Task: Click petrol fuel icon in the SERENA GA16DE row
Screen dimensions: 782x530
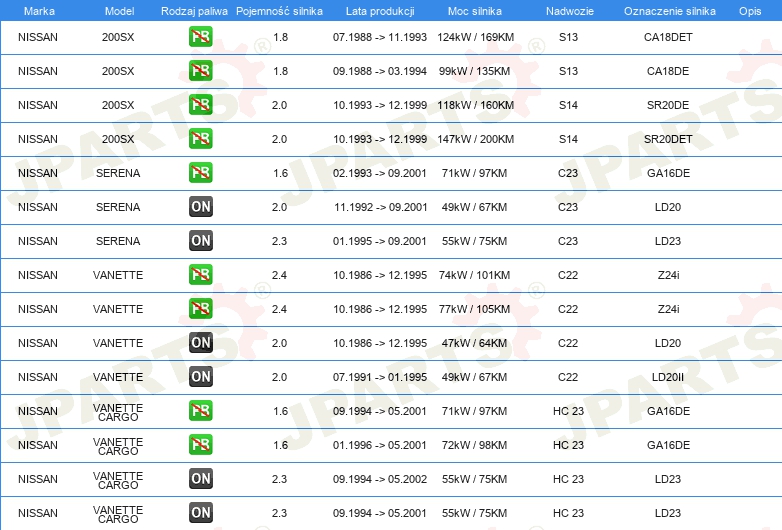Action: [x=200, y=173]
